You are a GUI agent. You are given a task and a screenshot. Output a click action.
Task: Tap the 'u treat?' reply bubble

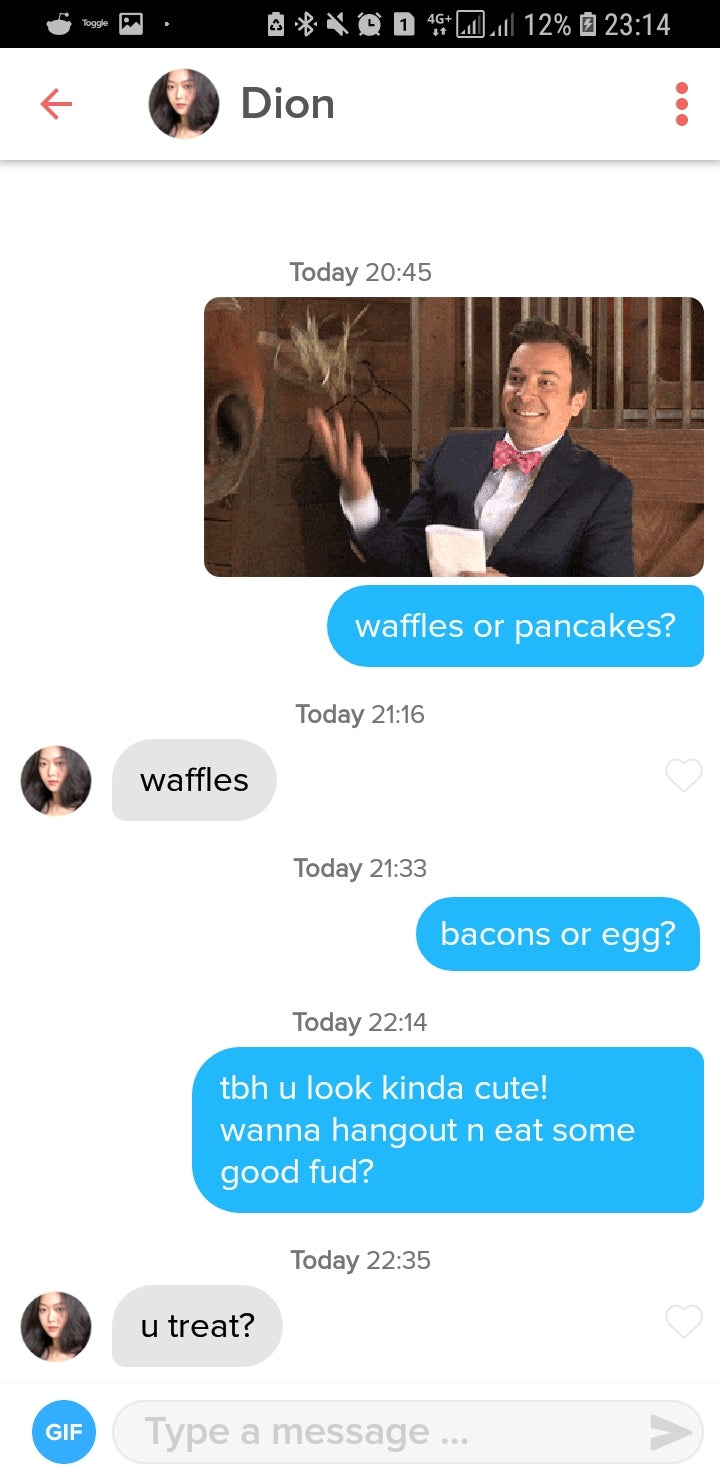coord(197,1326)
